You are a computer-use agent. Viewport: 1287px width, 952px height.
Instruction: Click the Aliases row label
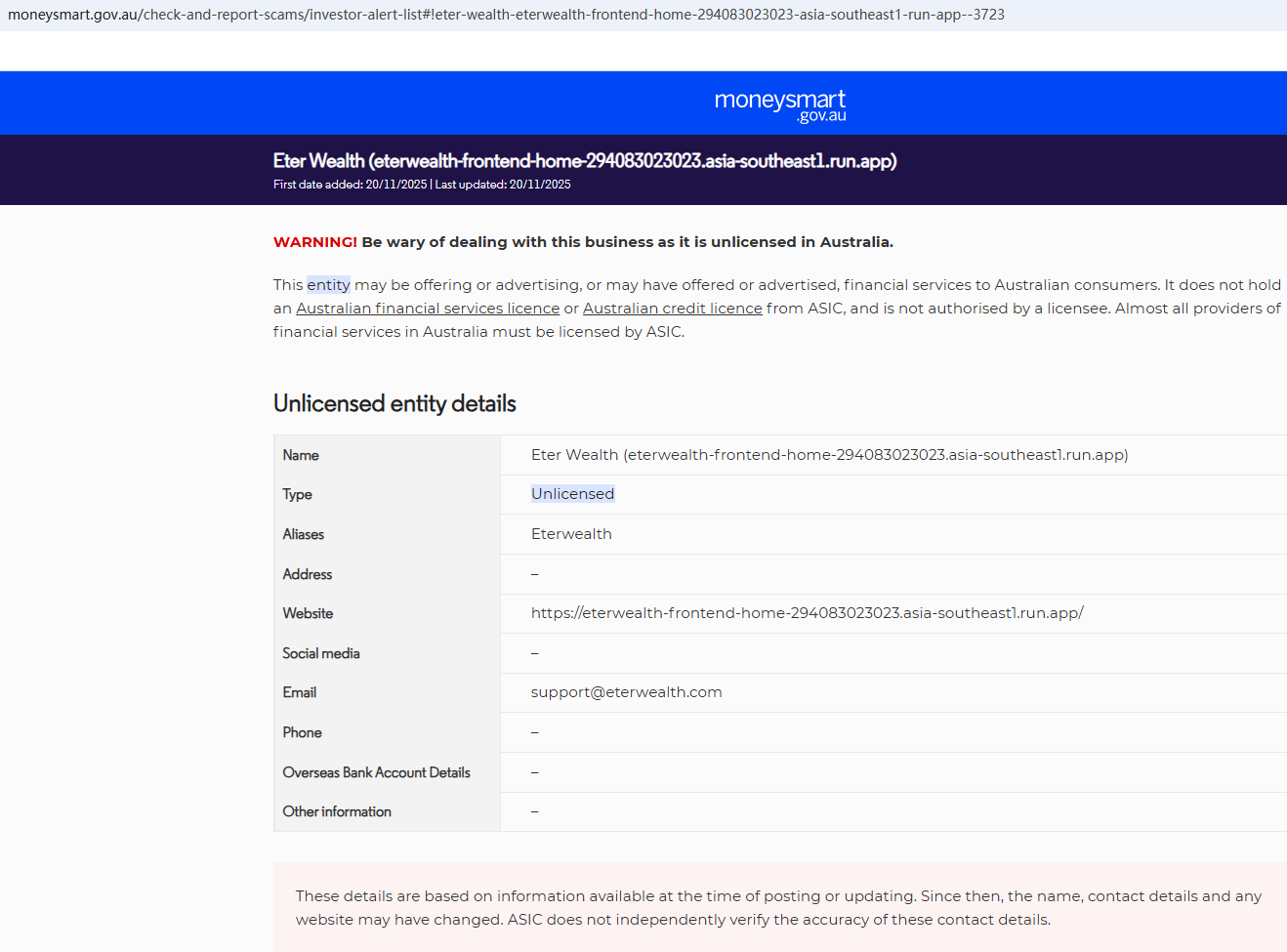[304, 534]
